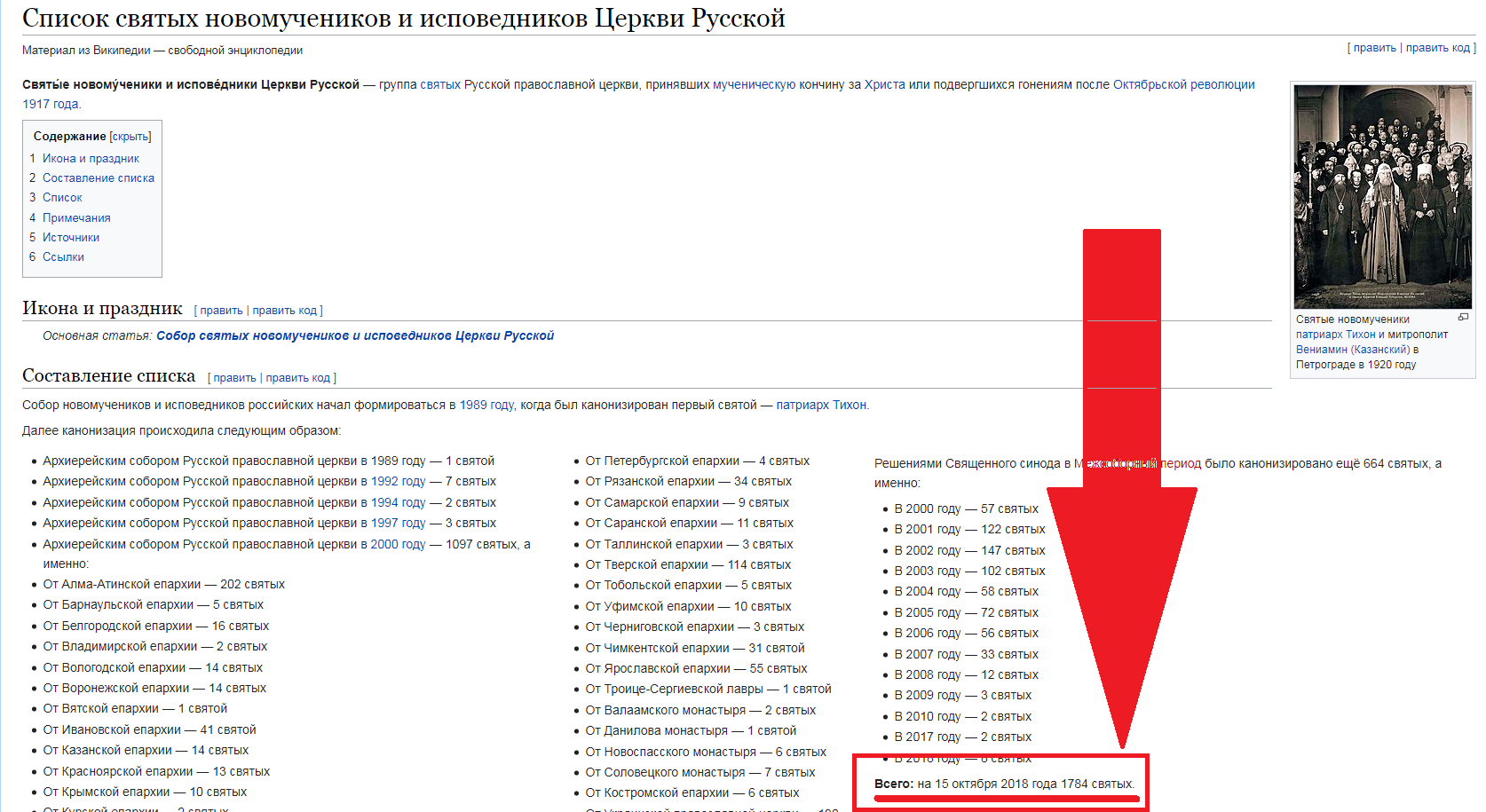Collapse contents with the скрыть toggle
Screen dimensions: 1486x812
[130, 137]
